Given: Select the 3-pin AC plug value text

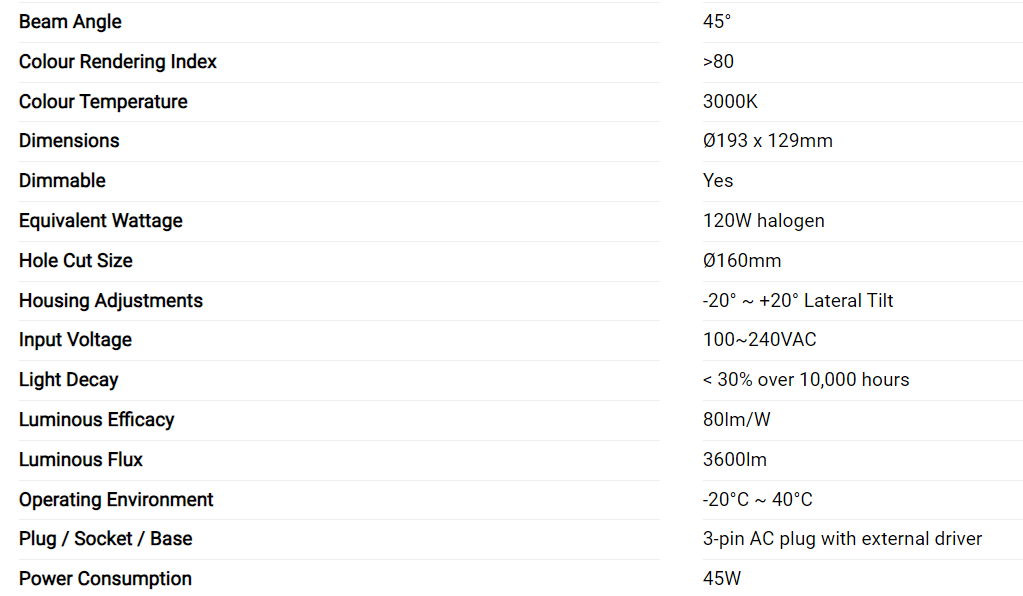Looking at the screenshot, I should (x=842, y=539).
